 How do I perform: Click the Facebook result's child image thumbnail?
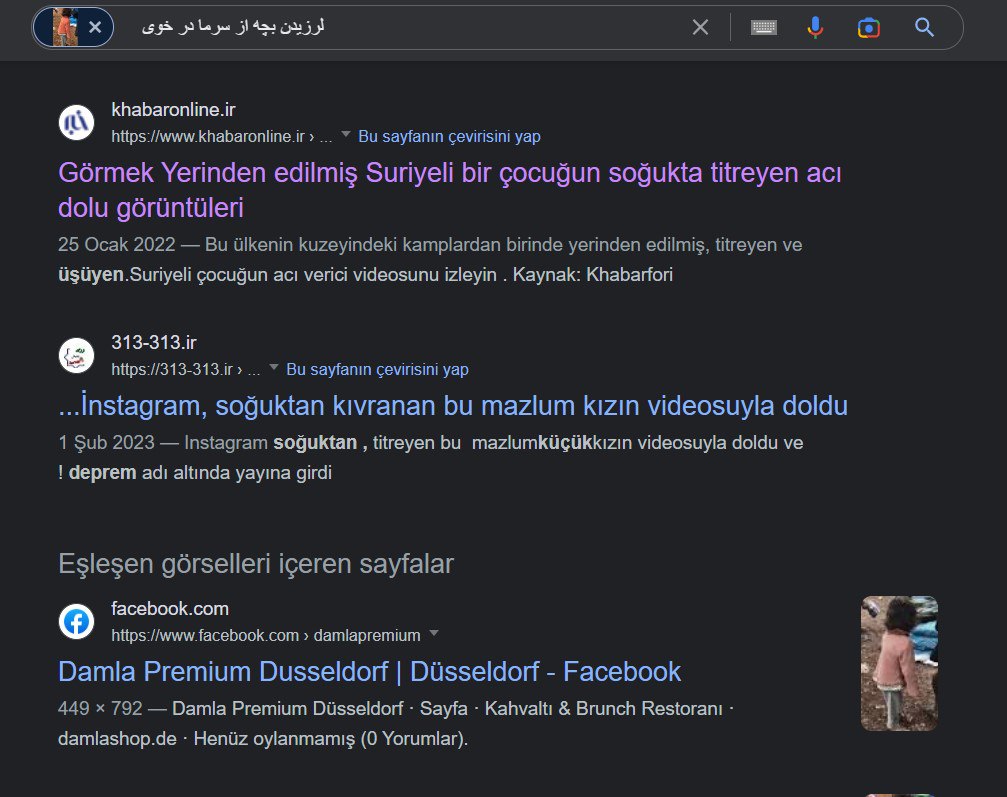(899, 663)
